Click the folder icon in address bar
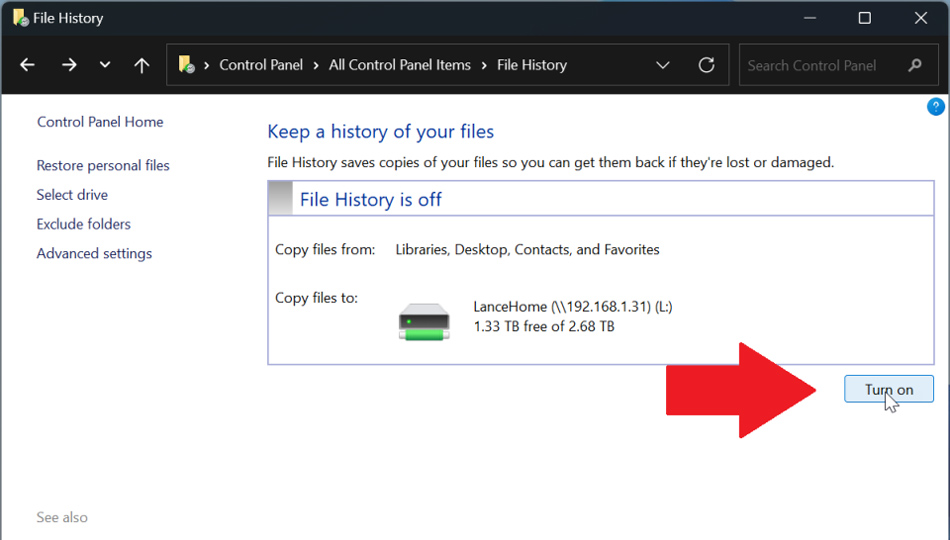The width and height of the screenshot is (950, 540). point(186,65)
